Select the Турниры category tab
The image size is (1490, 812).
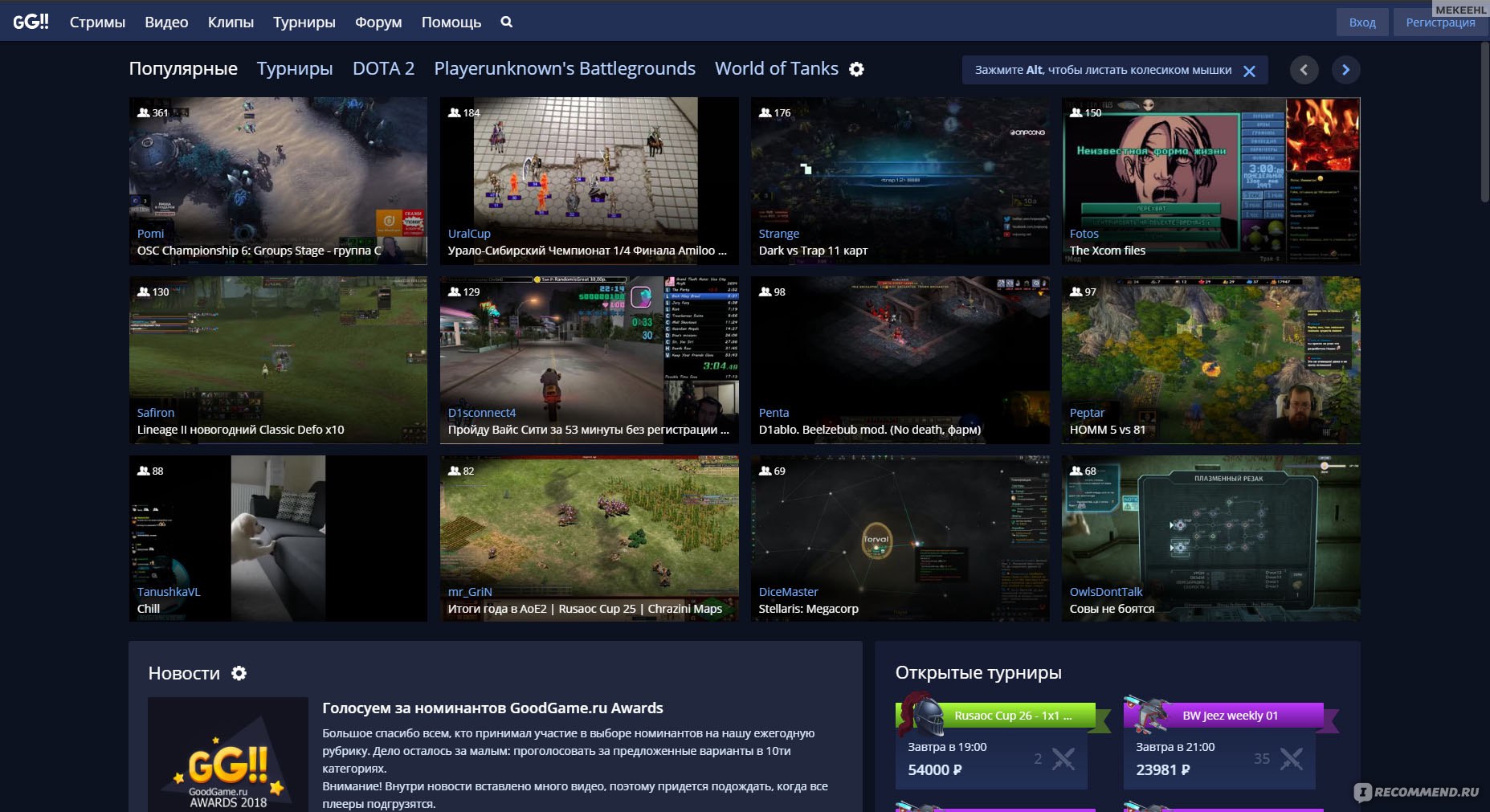coord(295,69)
